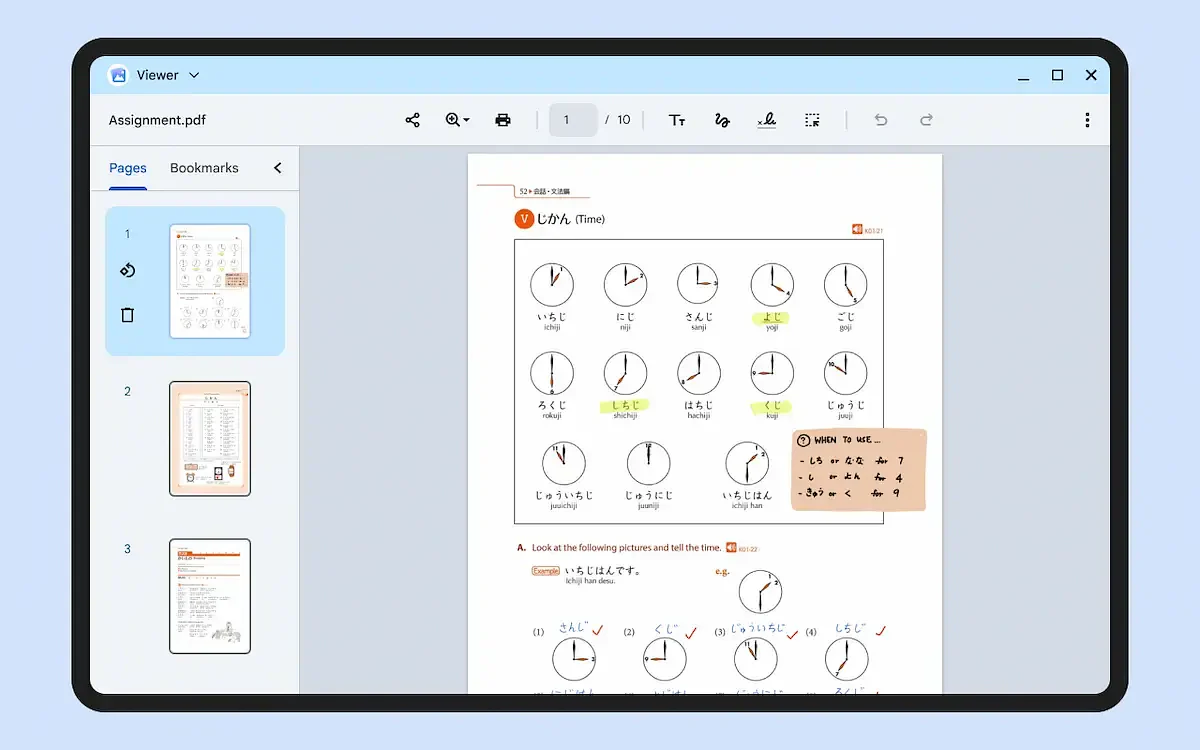1200x750 pixels.
Task: Select page 1 thumbnail
Action: pyautogui.click(x=210, y=281)
